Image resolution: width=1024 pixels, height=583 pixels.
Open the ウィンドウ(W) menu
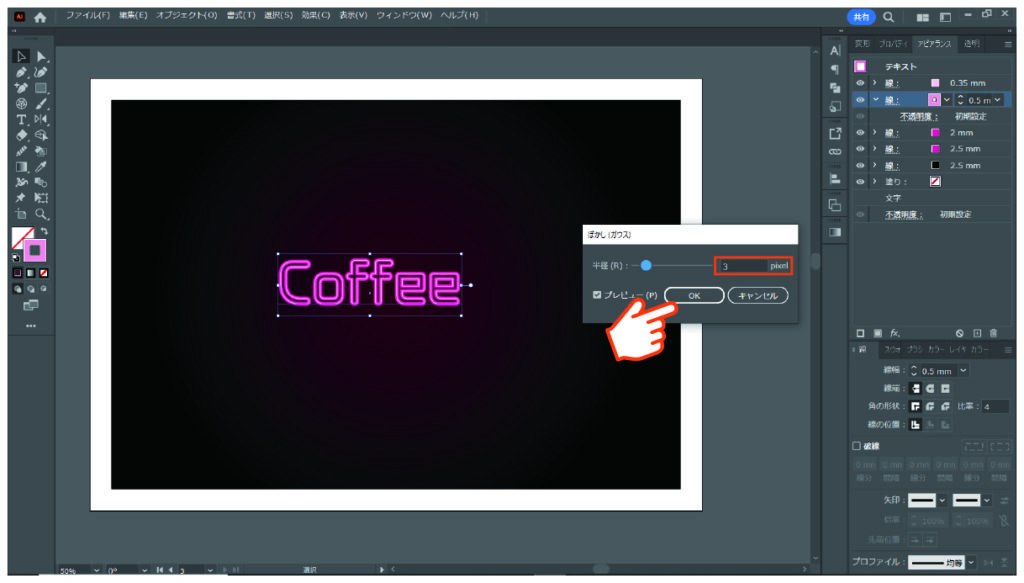tap(404, 15)
